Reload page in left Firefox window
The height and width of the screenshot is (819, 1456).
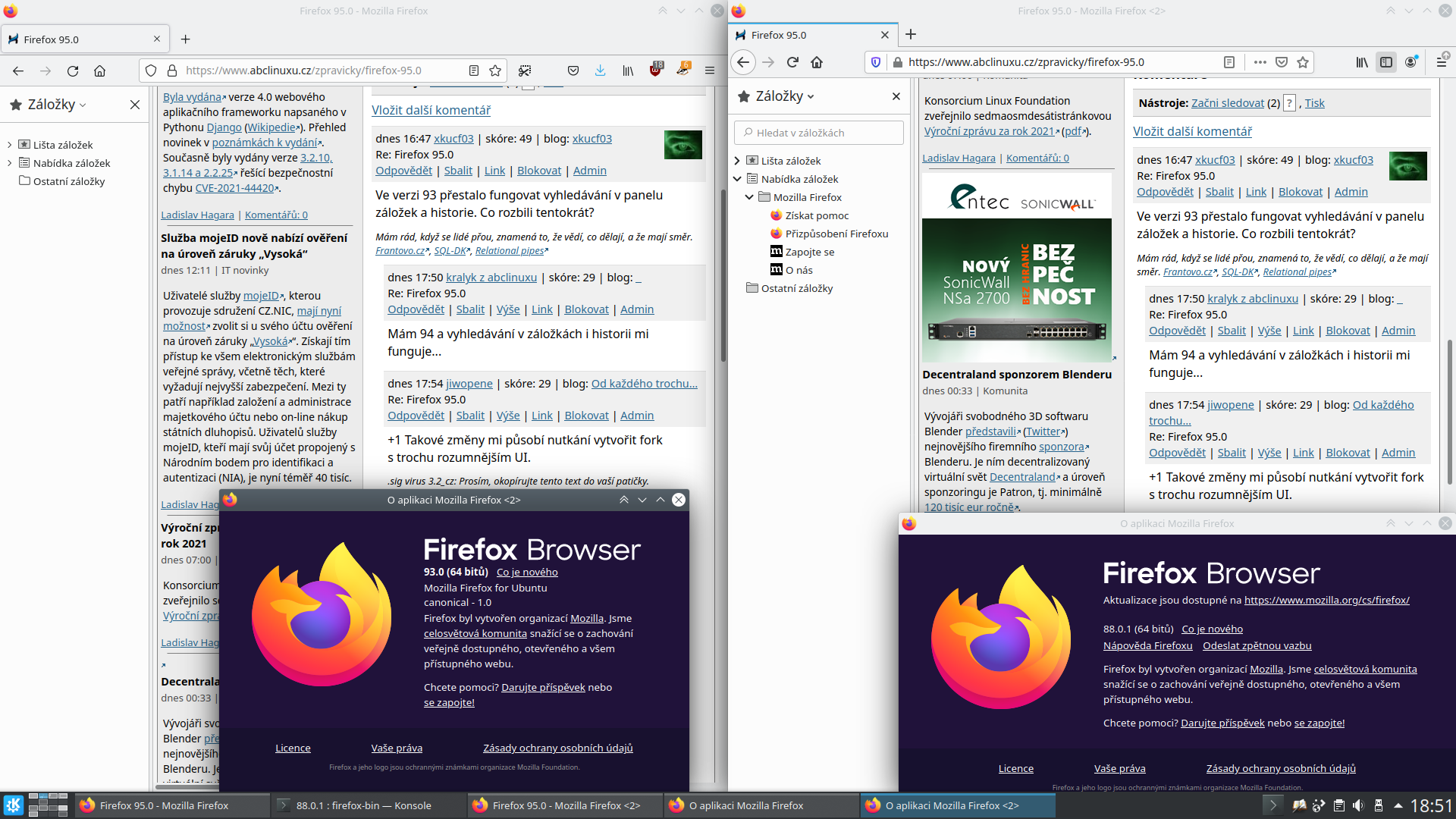pos(73,71)
